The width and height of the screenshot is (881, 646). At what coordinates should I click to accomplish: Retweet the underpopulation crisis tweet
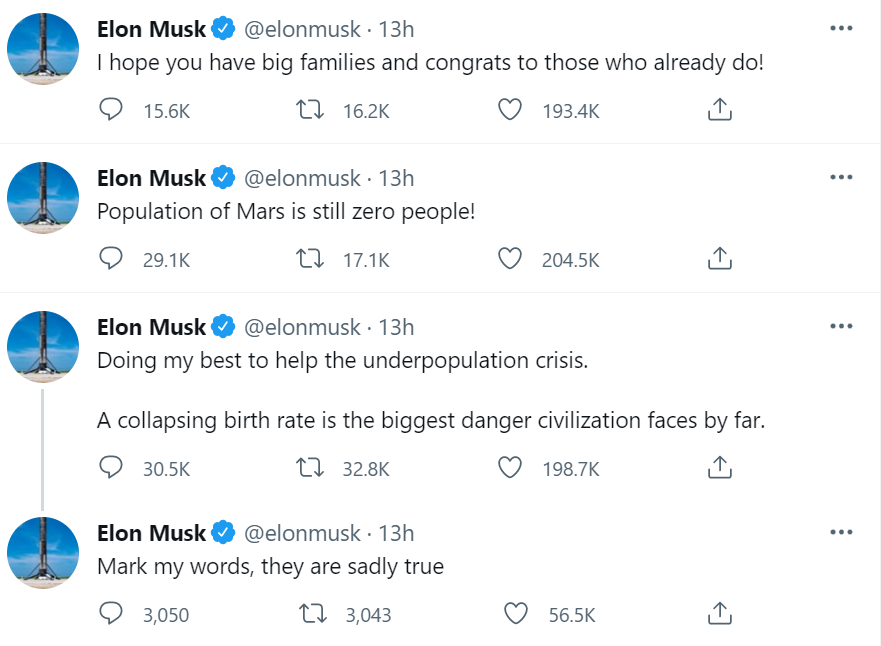[310, 467]
